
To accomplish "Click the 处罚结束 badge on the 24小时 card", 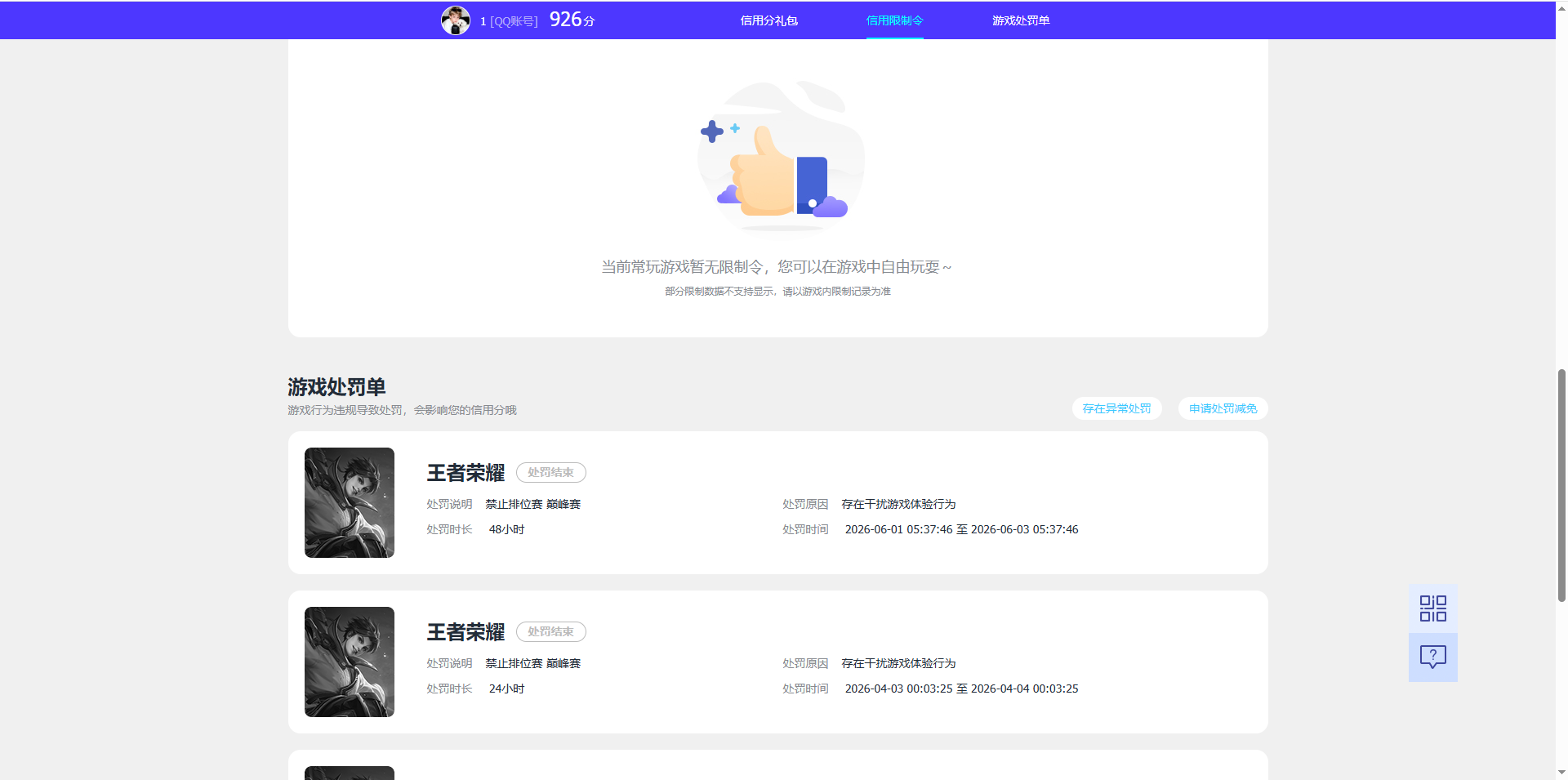I will pyautogui.click(x=550, y=631).
